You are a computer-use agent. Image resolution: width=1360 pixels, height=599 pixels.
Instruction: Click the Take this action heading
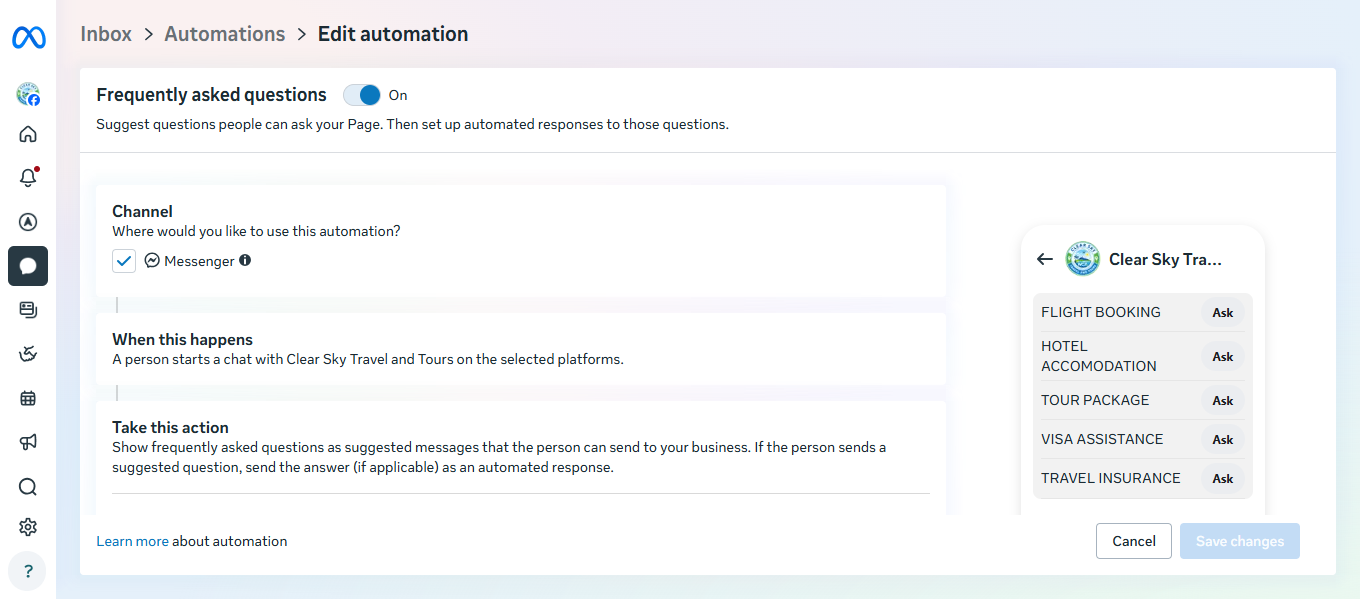pyautogui.click(x=170, y=427)
